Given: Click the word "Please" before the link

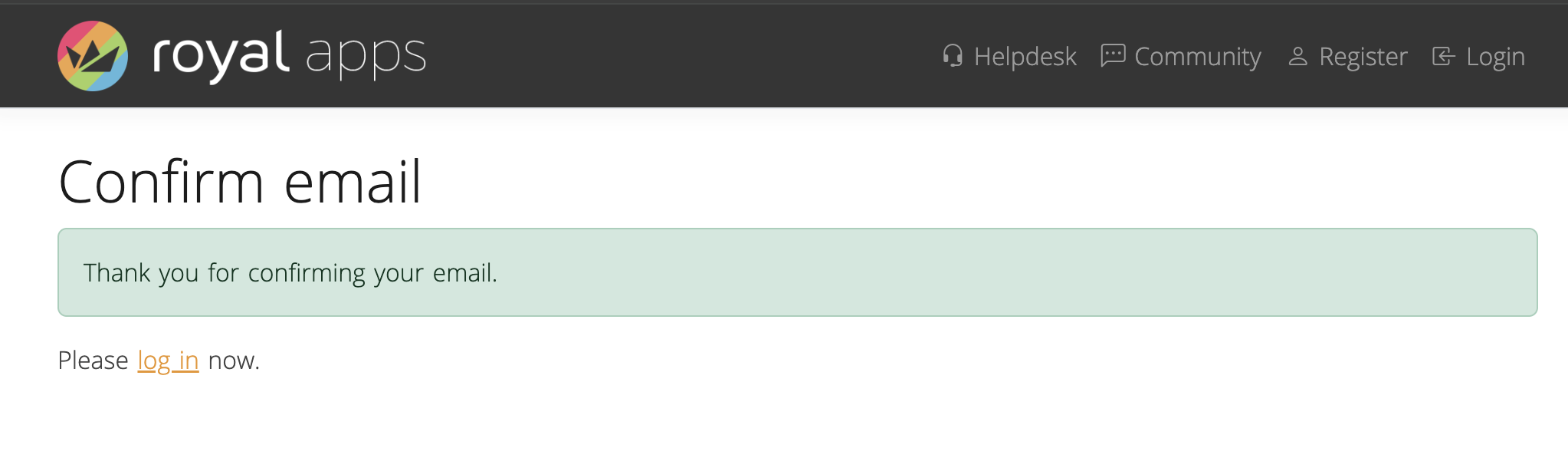Looking at the screenshot, I should tap(93, 361).
